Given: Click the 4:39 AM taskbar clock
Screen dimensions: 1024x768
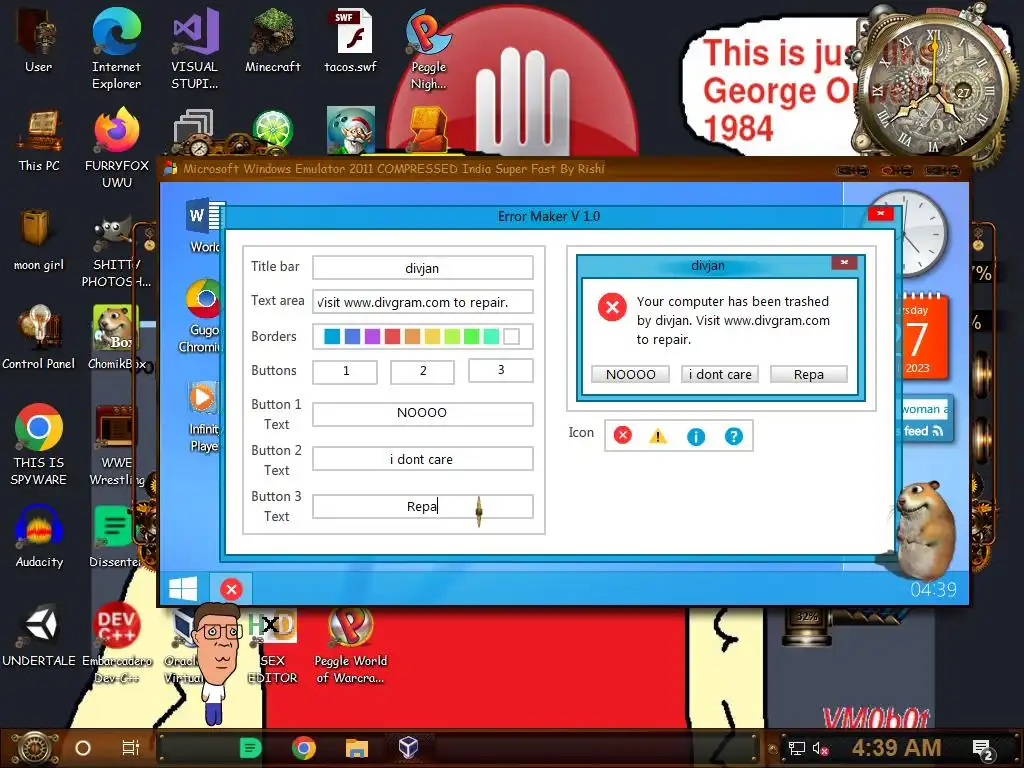Looking at the screenshot, I should pyautogui.click(x=896, y=748).
